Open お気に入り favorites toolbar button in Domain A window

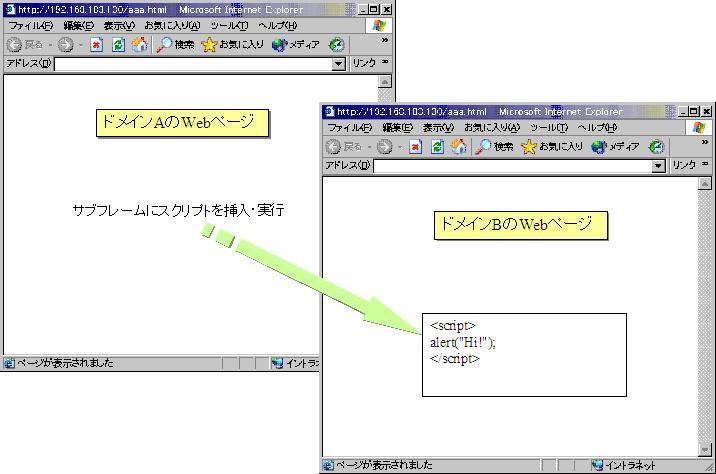tap(232, 44)
